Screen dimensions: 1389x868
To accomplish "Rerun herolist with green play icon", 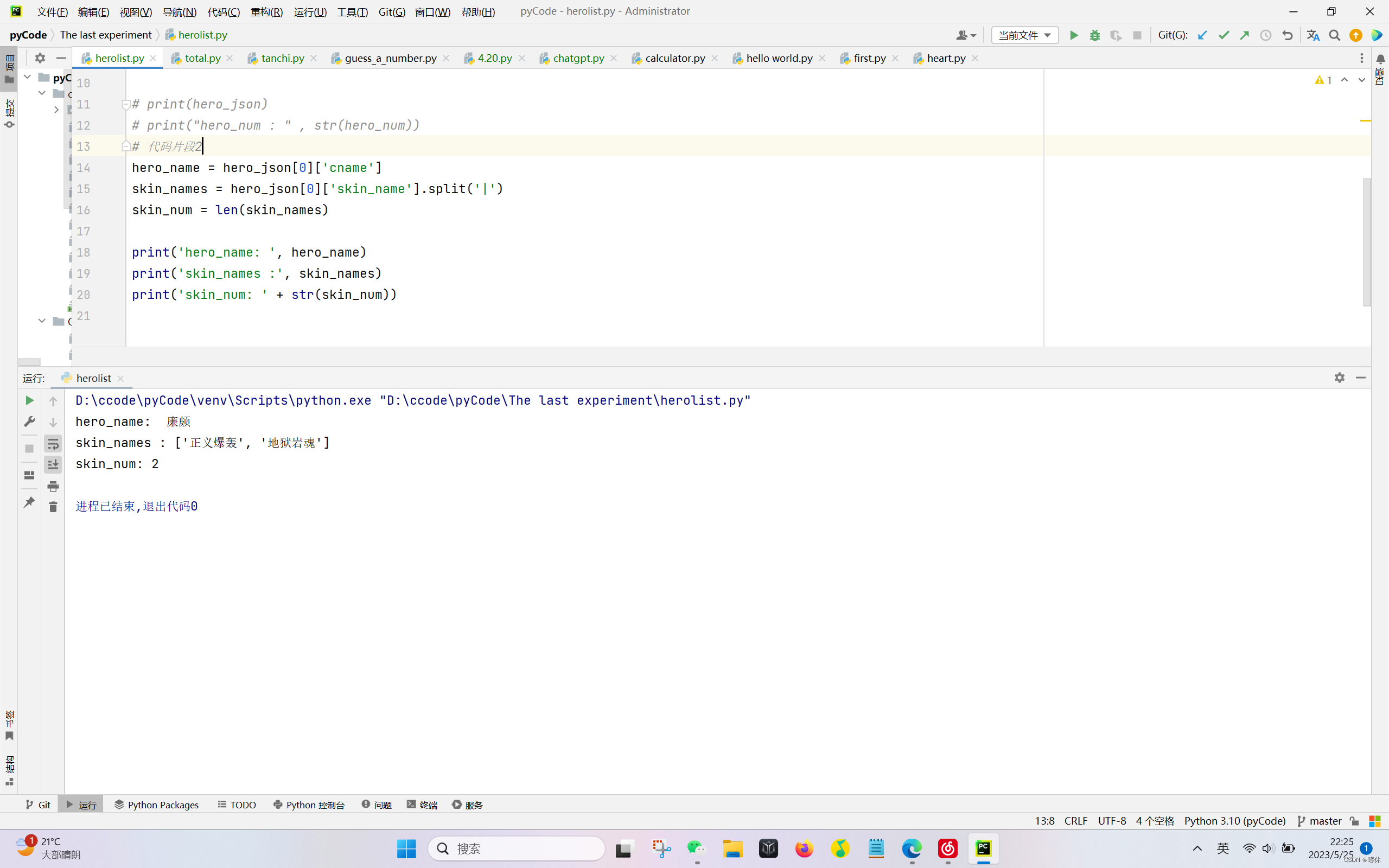I will (x=29, y=401).
